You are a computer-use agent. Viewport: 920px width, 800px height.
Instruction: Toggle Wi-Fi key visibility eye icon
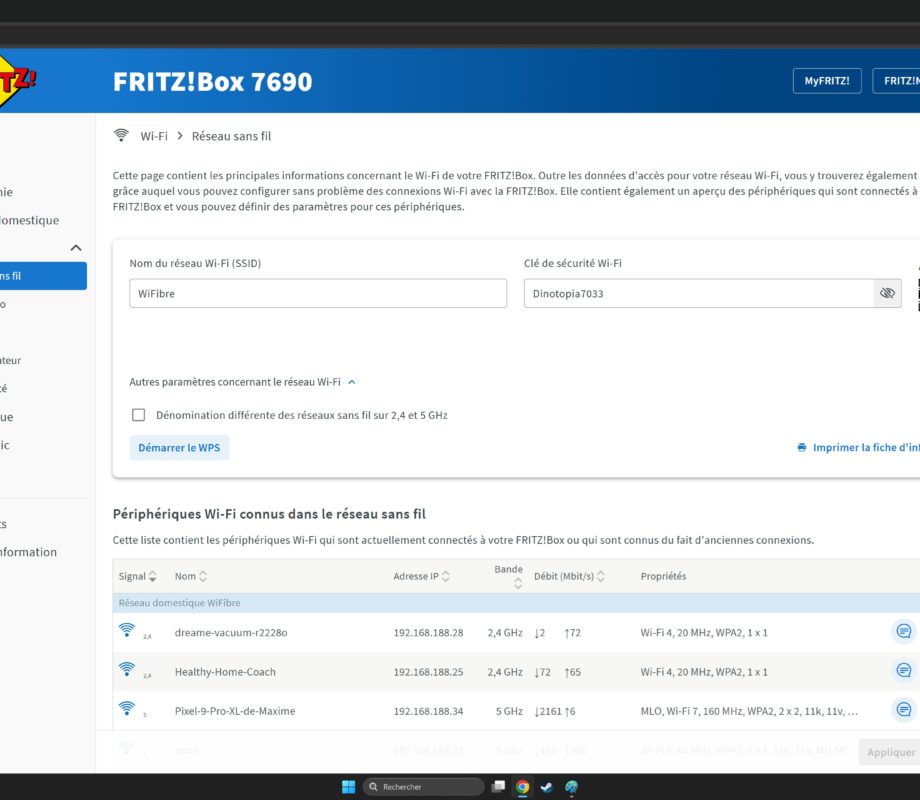coord(887,293)
